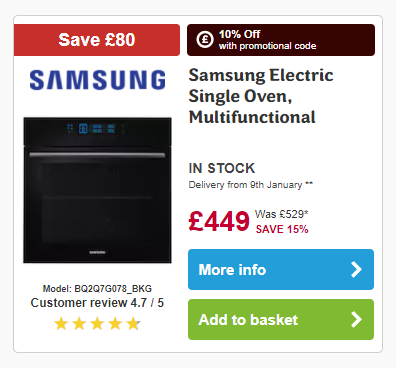The height and width of the screenshot is (368, 396).
Task: Click the chevron arrow on Add to basket
Action: coord(356,319)
